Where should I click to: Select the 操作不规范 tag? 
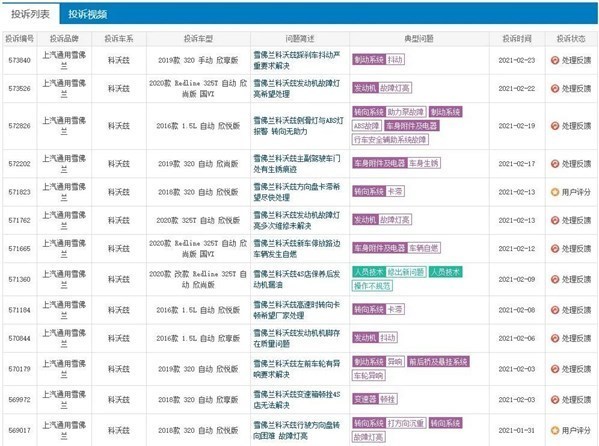[x=372, y=285]
